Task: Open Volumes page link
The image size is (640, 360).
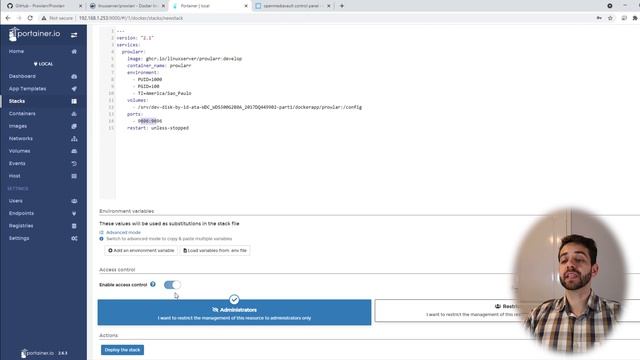Action: pos(19,151)
